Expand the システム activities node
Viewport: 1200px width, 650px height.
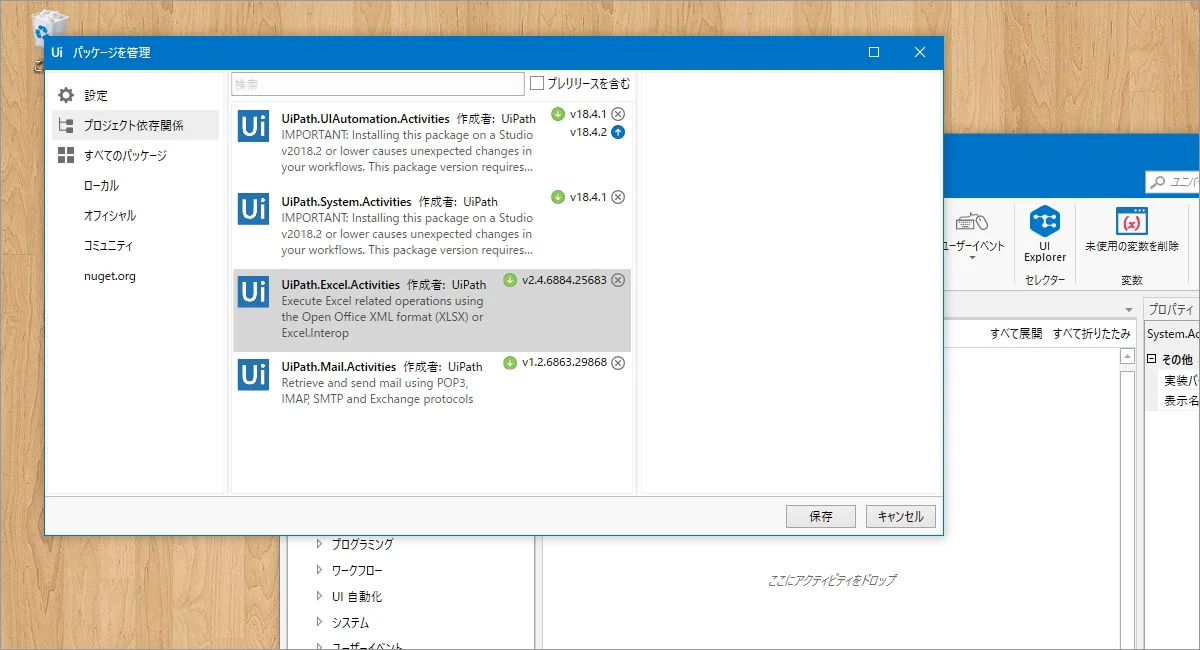click(320, 622)
